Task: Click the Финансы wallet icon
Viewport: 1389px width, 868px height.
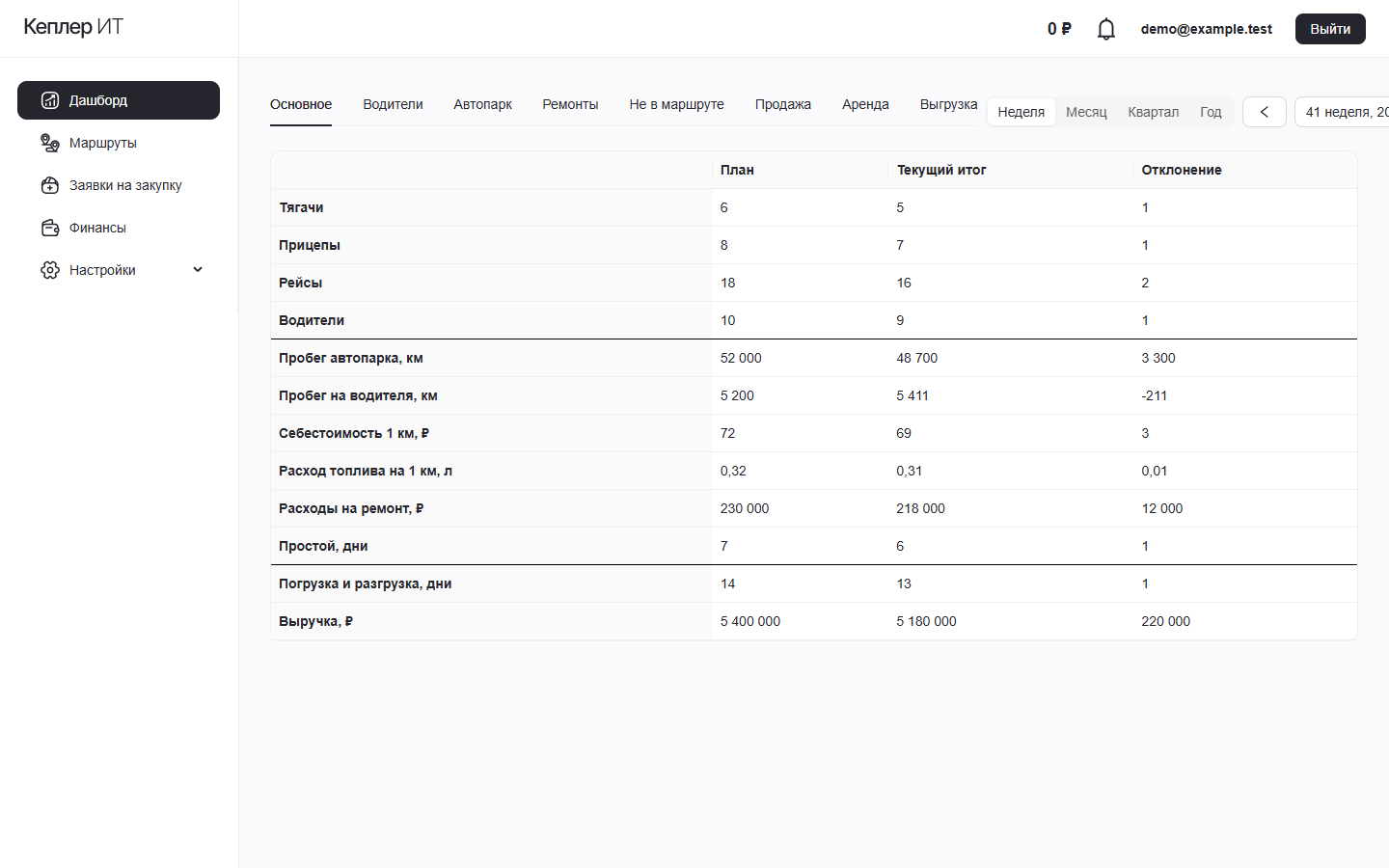Action: 50,228
